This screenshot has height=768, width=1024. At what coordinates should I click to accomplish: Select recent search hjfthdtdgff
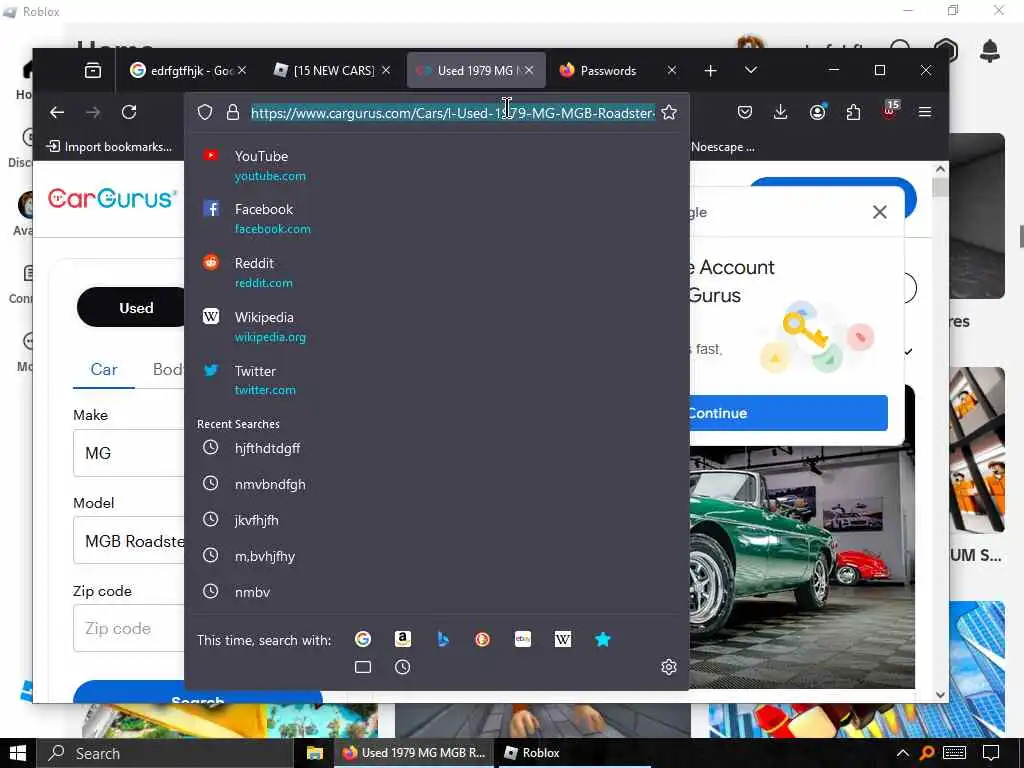pos(436,448)
